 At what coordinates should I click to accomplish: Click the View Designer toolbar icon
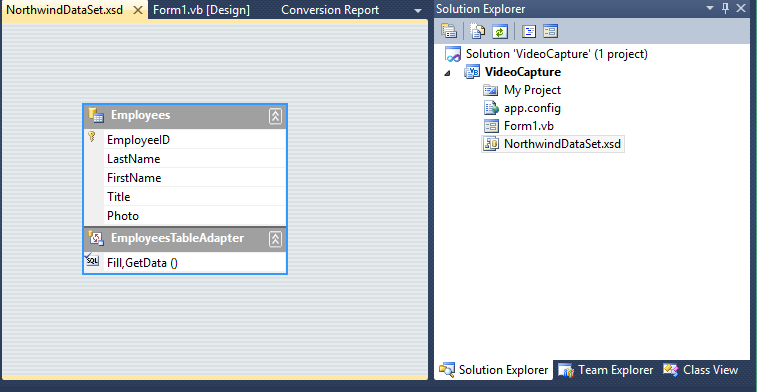550,31
